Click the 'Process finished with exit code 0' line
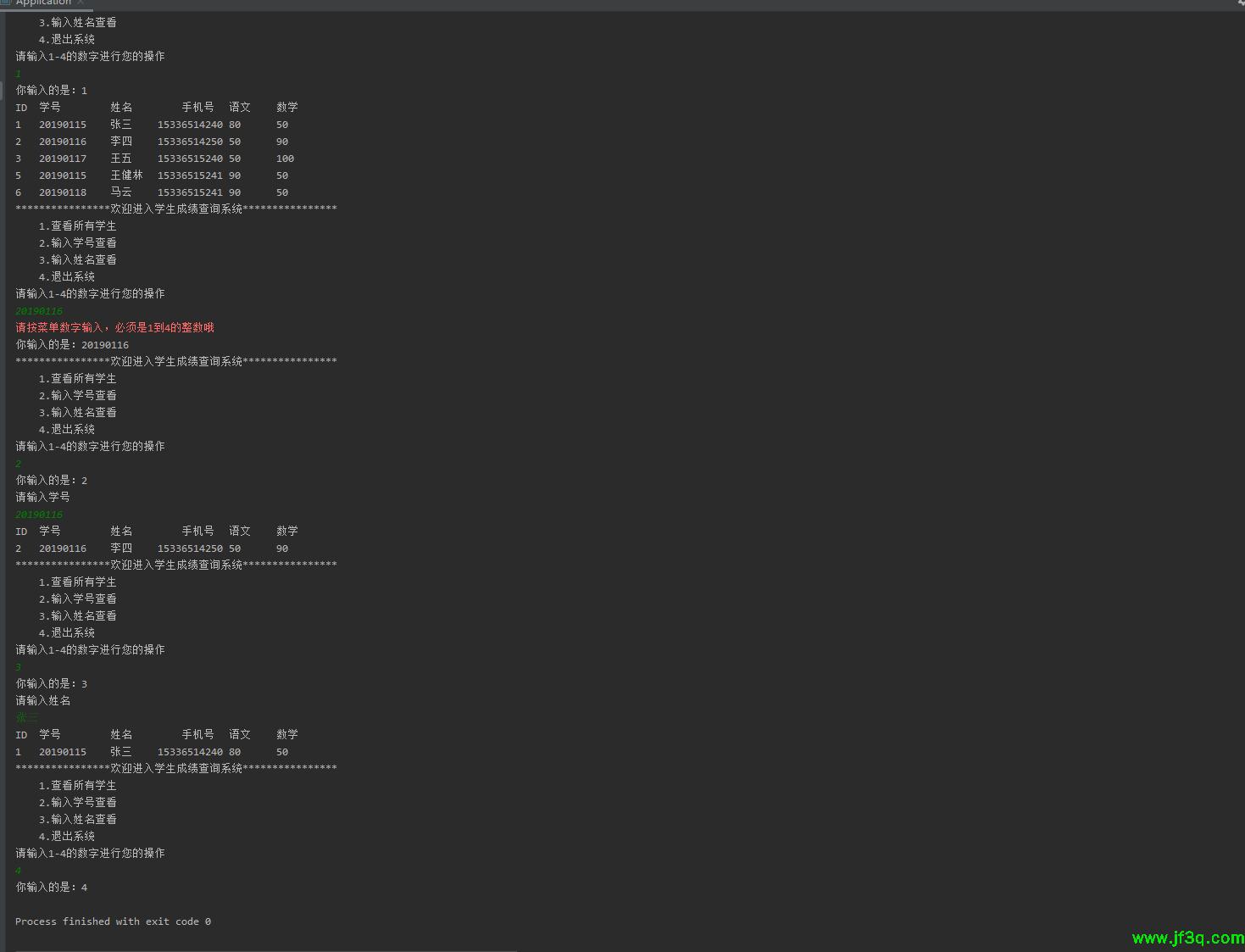This screenshot has width=1245, height=952. click(x=113, y=921)
